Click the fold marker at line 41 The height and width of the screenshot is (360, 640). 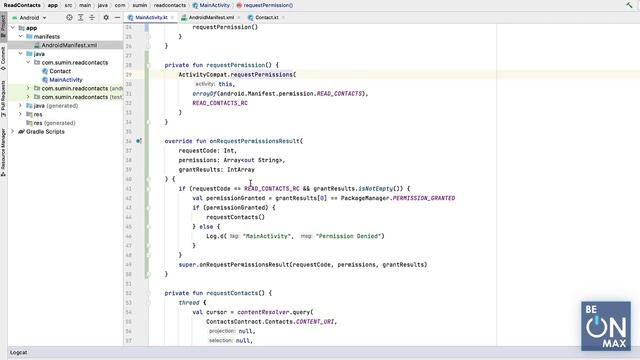point(148,189)
